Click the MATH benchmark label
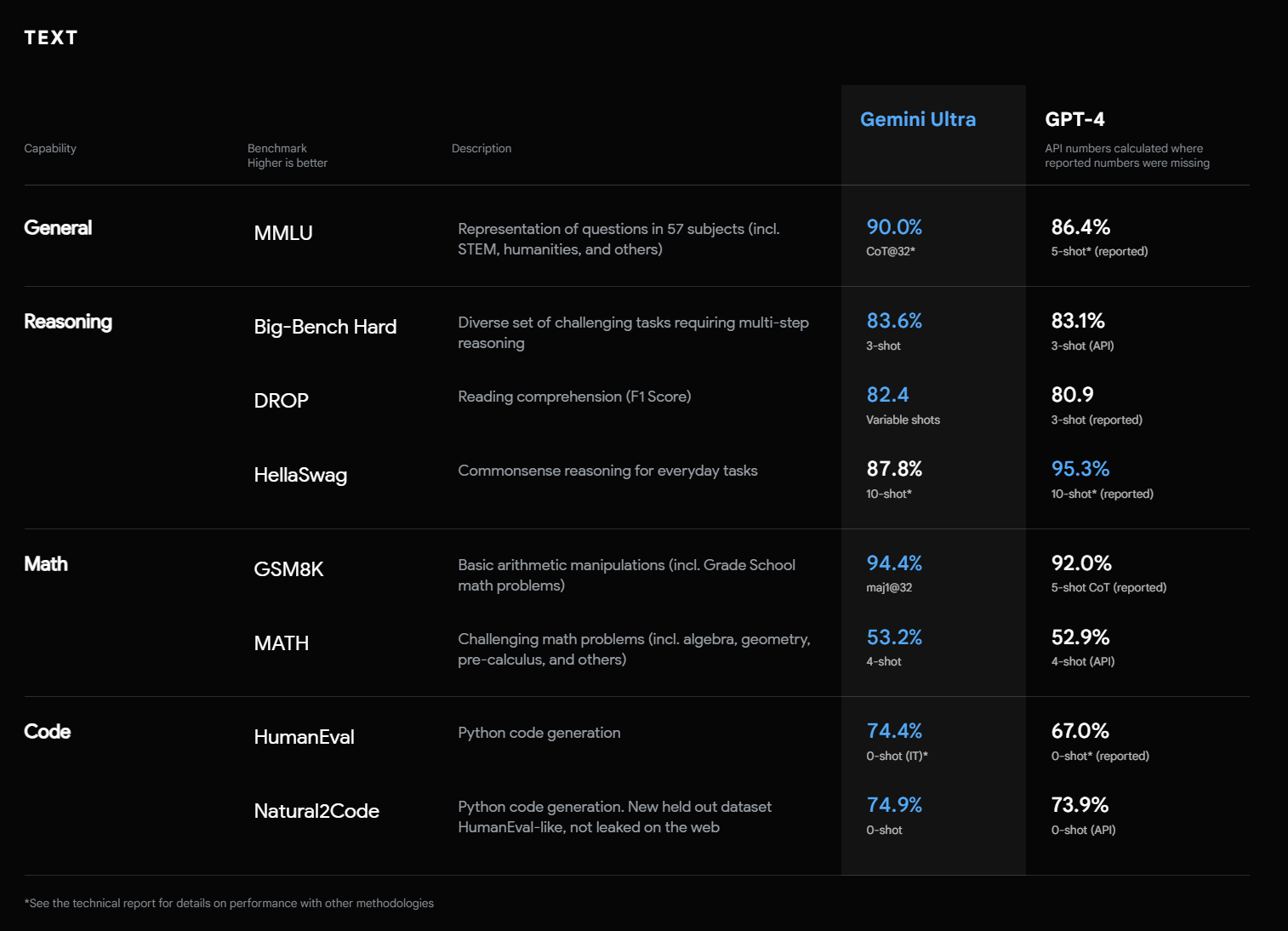1288x931 pixels. click(281, 643)
